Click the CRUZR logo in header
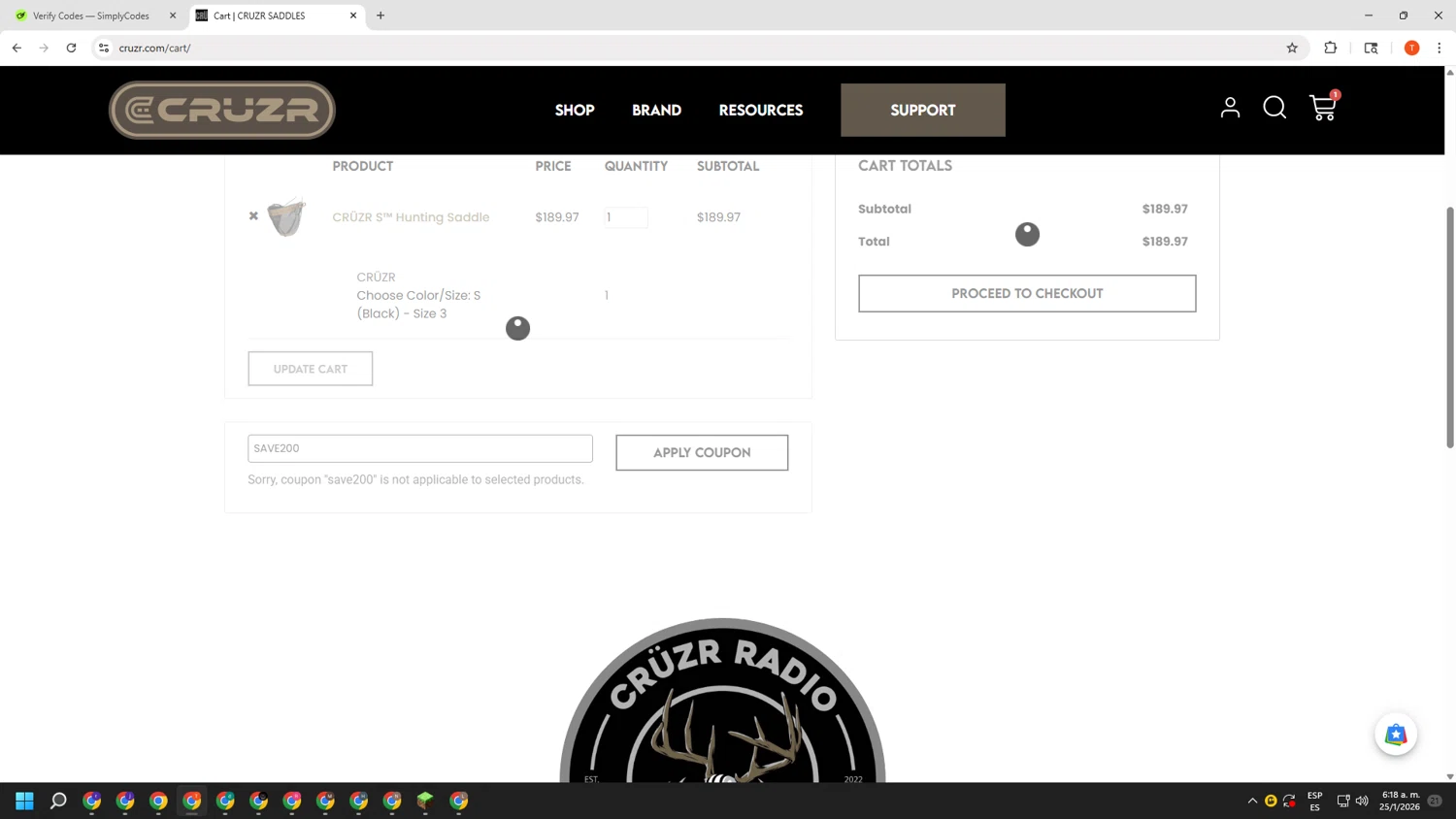Viewport: 1456px width, 819px height. pyautogui.click(x=222, y=110)
